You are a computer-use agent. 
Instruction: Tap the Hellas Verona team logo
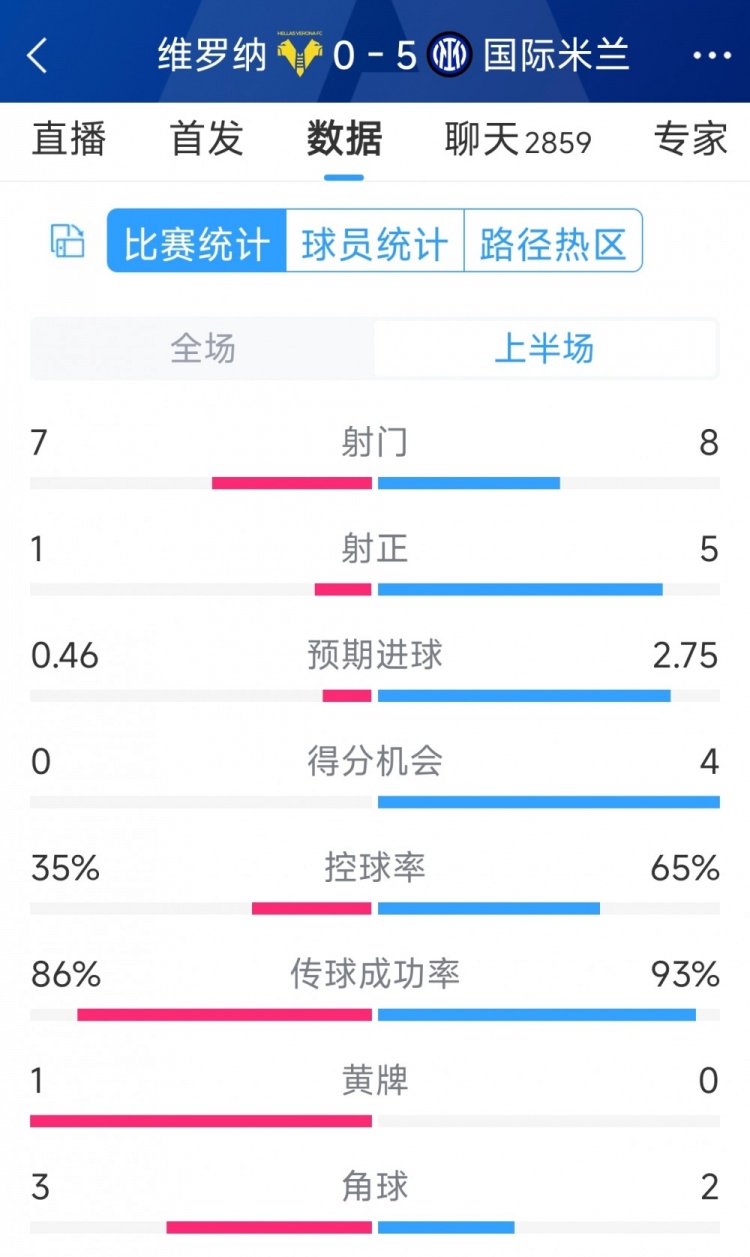click(x=298, y=56)
